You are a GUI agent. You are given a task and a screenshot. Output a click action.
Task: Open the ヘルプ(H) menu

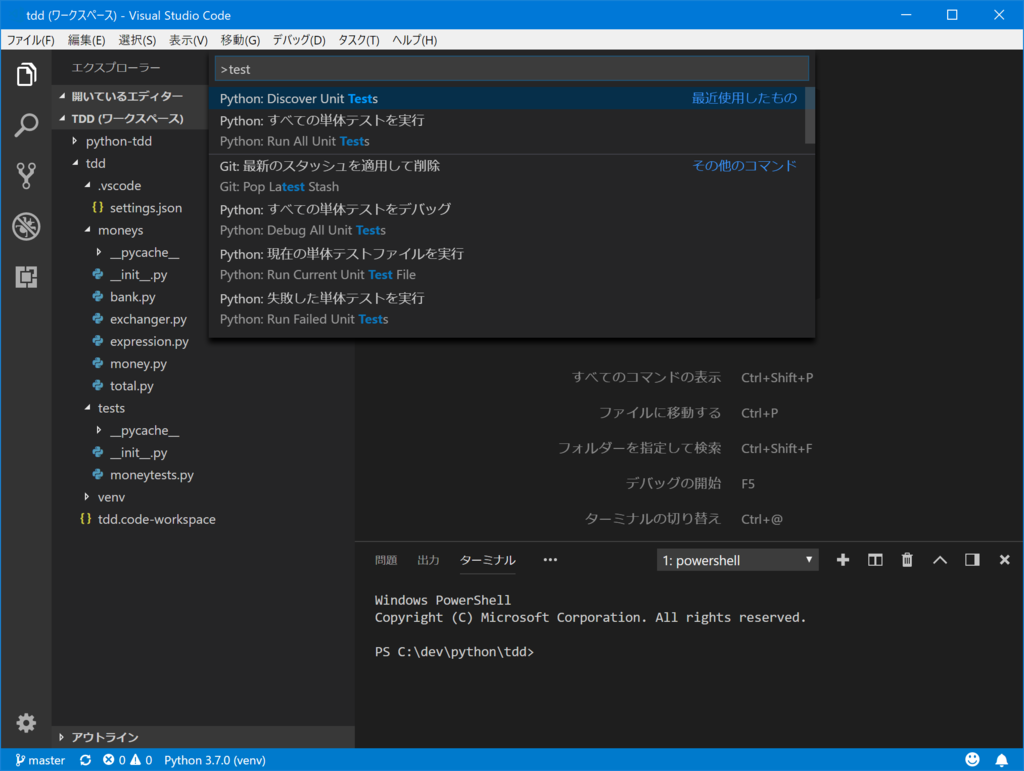415,40
